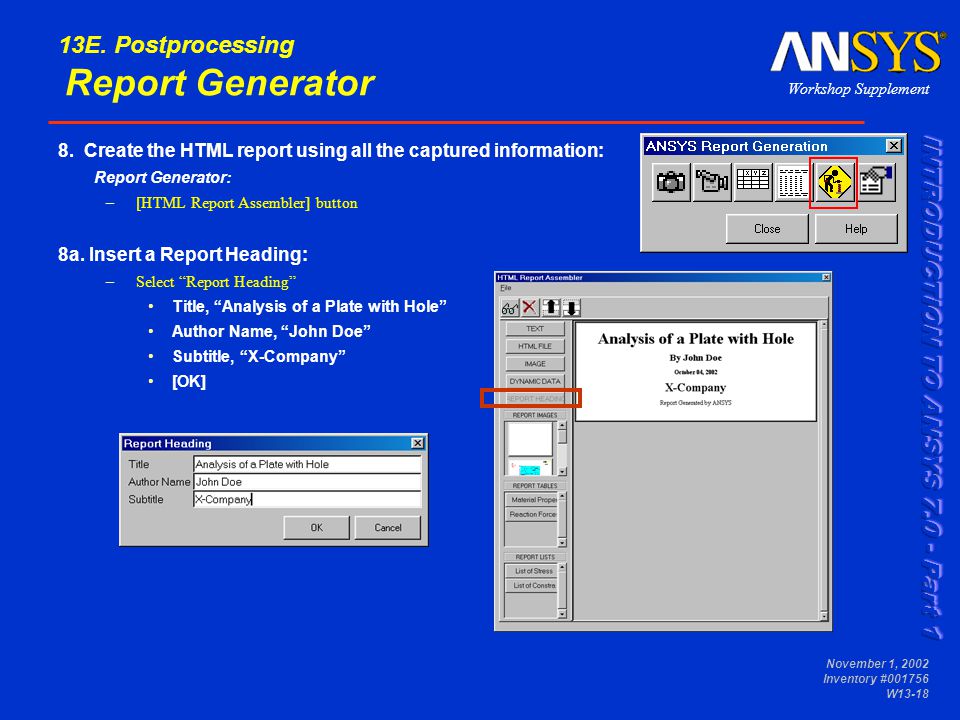Image resolution: width=960 pixels, height=720 pixels.
Task: Click the move-down arrow toolbar icon
Action: pos(571,307)
